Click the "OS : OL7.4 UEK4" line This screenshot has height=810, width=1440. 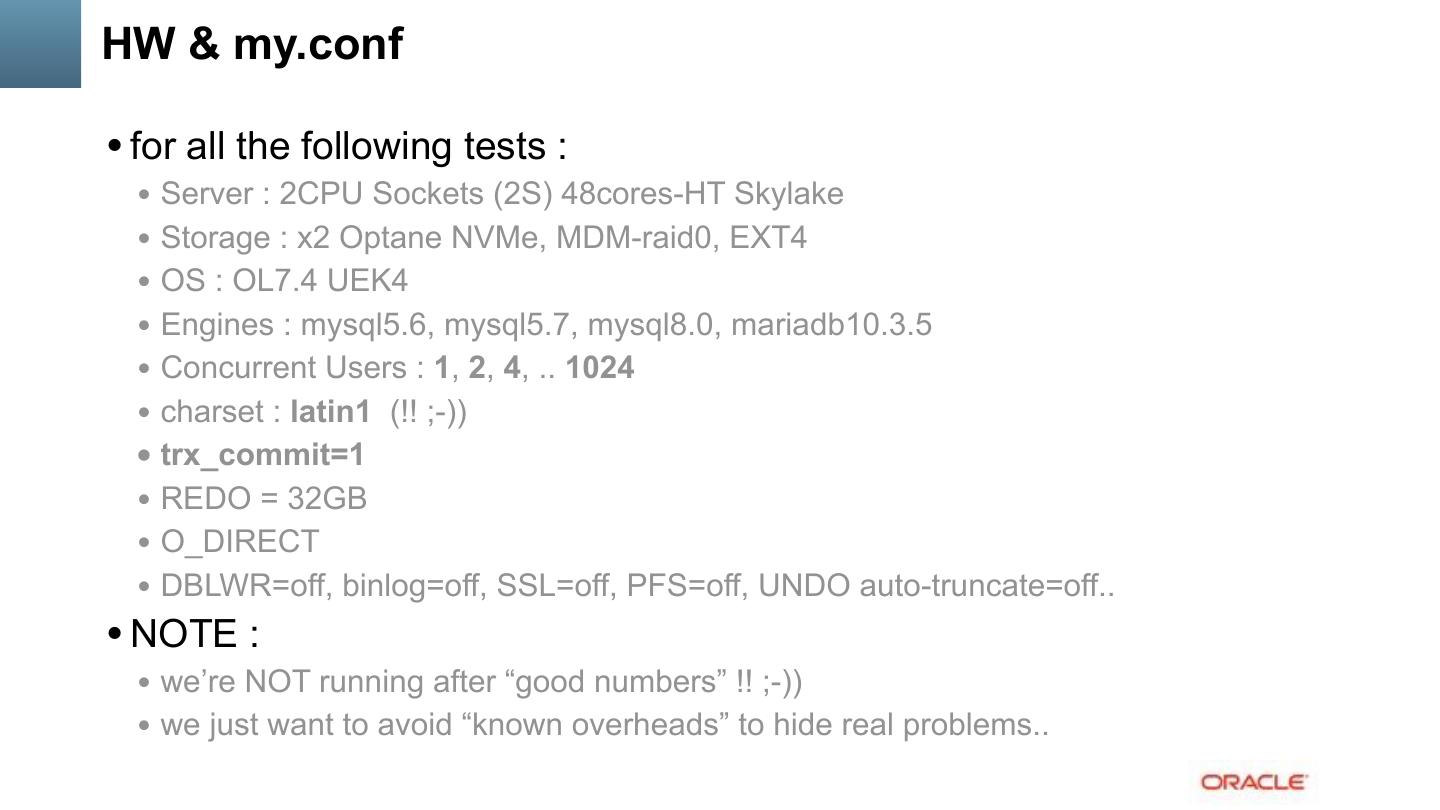pos(284,281)
